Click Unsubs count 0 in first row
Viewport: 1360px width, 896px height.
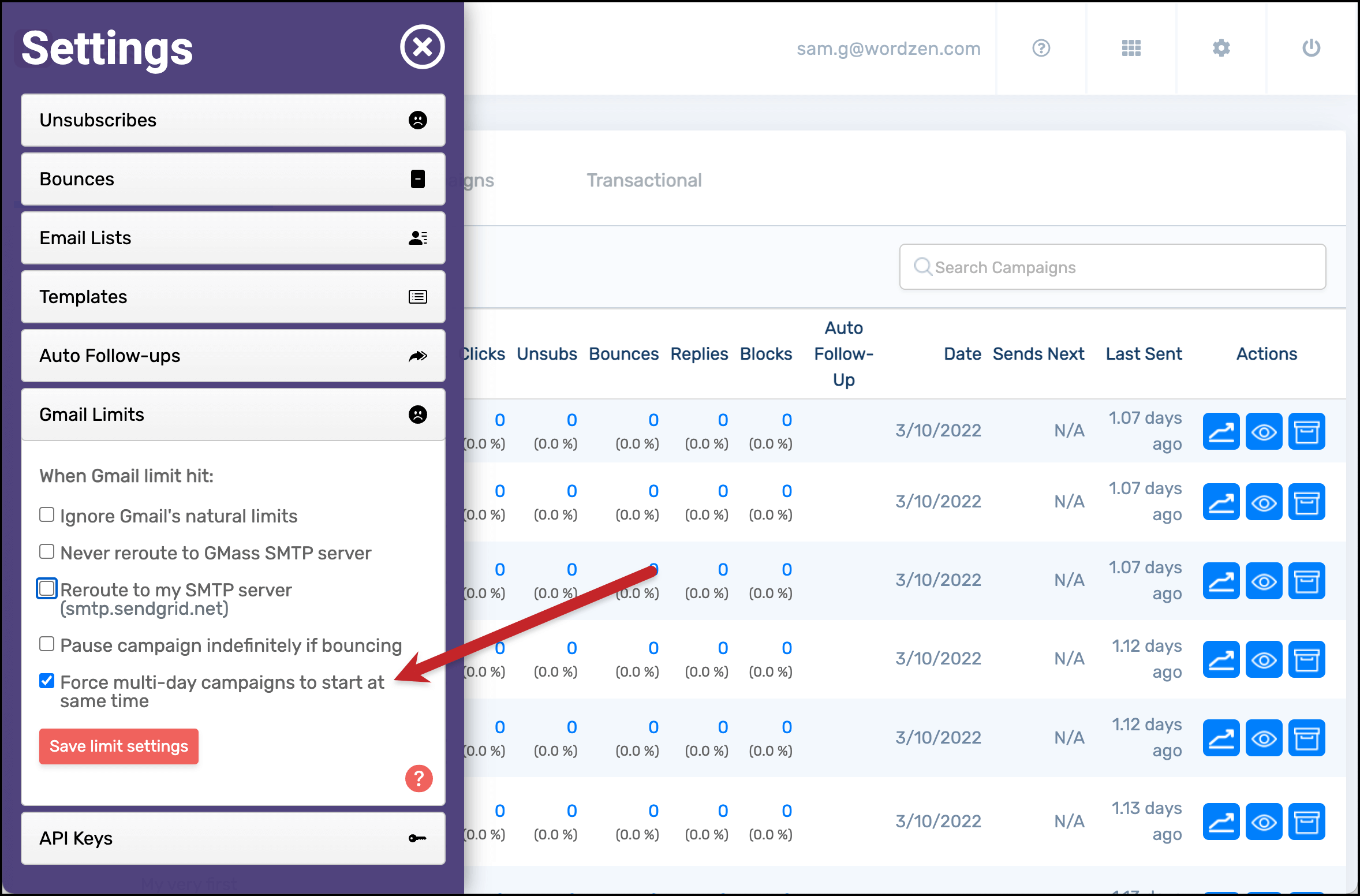click(x=571, y=420)
